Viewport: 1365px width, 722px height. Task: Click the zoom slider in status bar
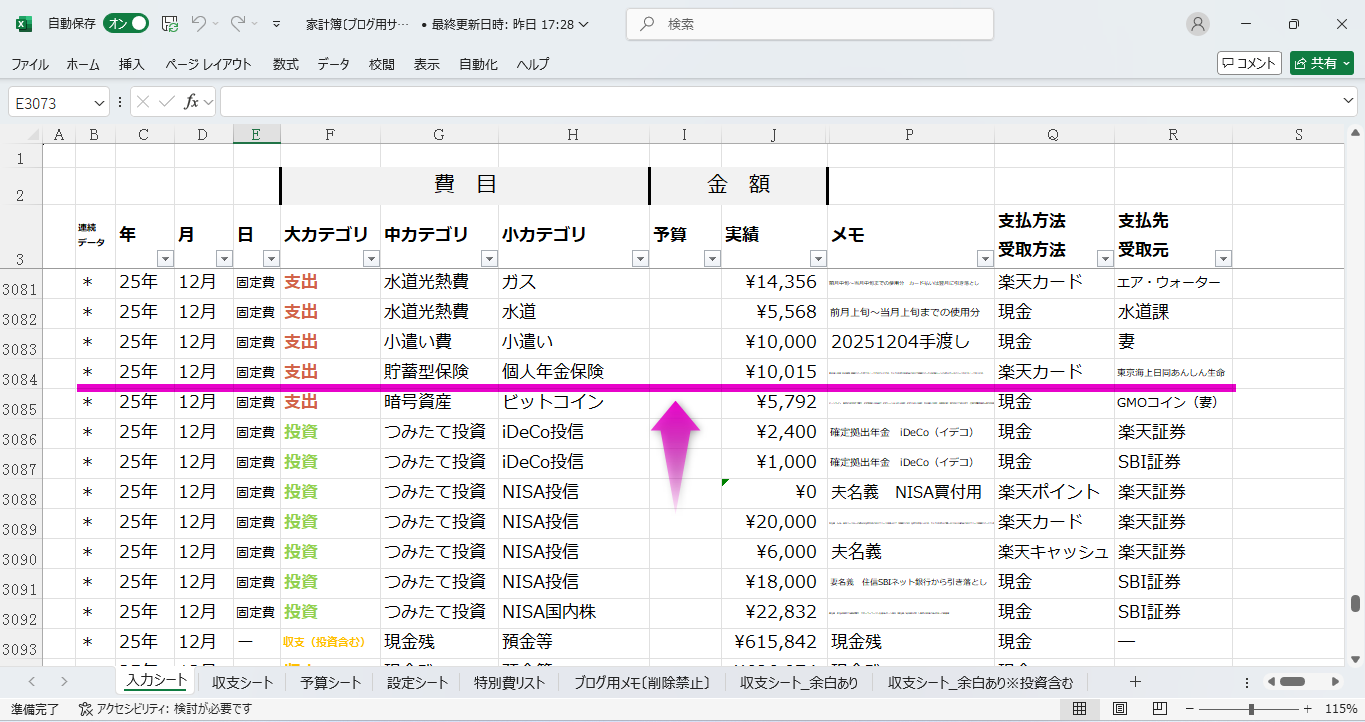coord(1251,709)
